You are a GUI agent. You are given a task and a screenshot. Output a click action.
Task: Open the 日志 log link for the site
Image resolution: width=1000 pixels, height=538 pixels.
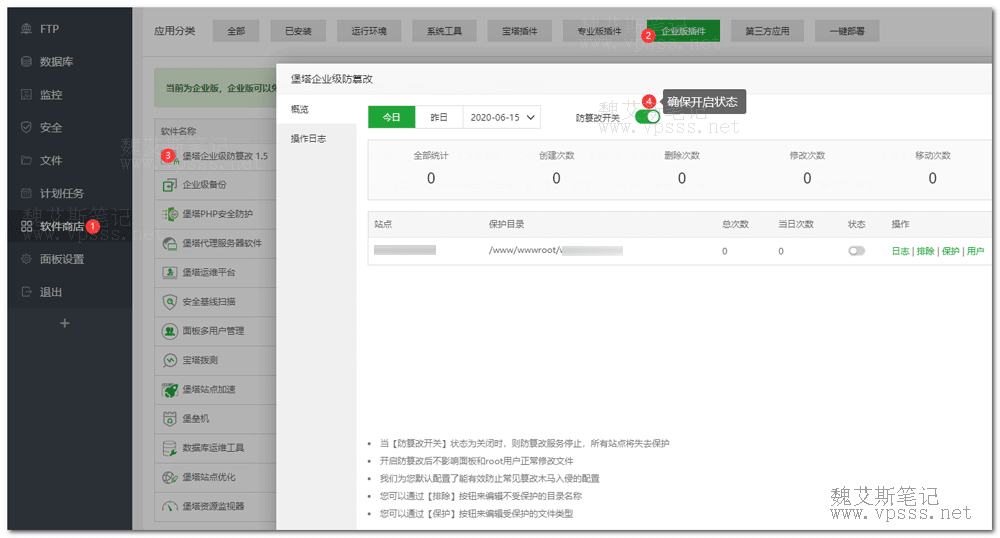click(x=900, y=251)
